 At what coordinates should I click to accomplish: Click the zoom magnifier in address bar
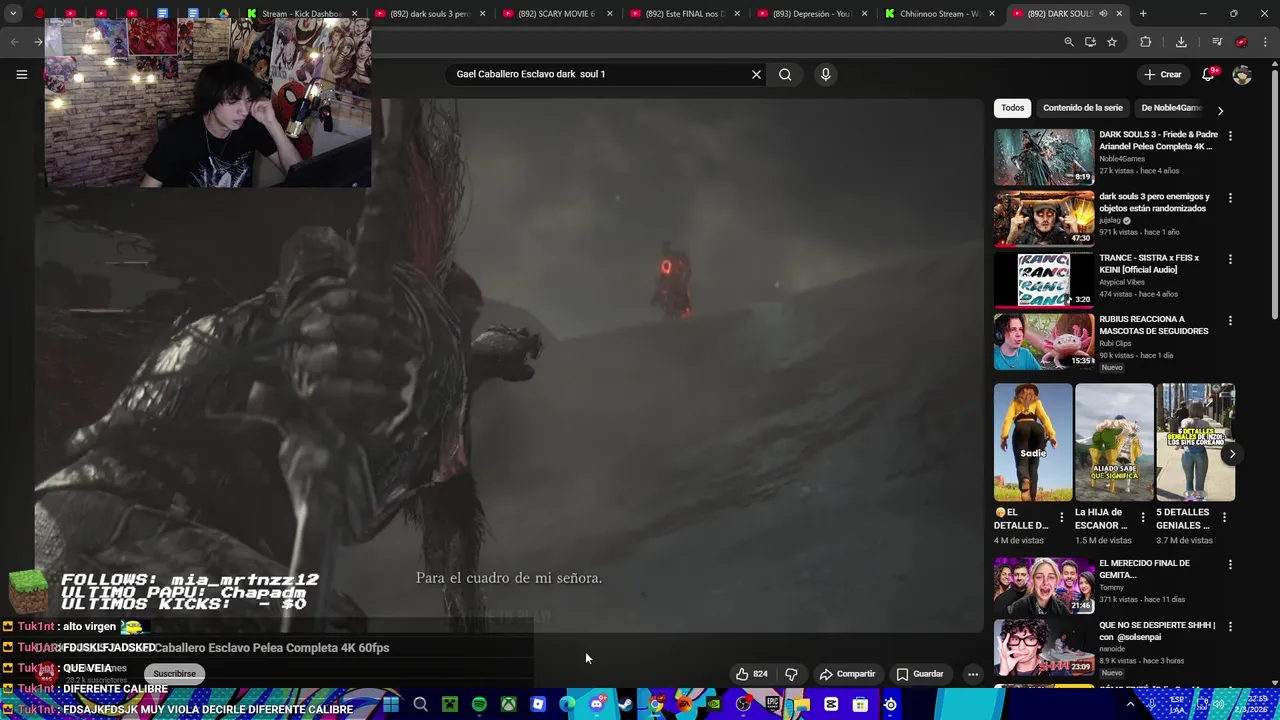(1069, 42)
